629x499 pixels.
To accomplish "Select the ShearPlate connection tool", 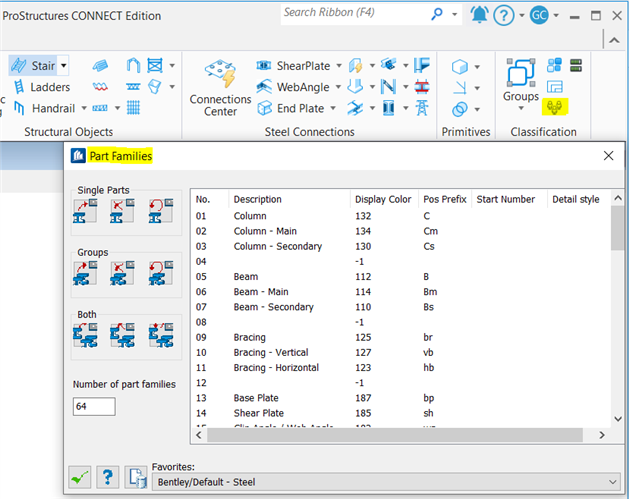I will [293, 65].
